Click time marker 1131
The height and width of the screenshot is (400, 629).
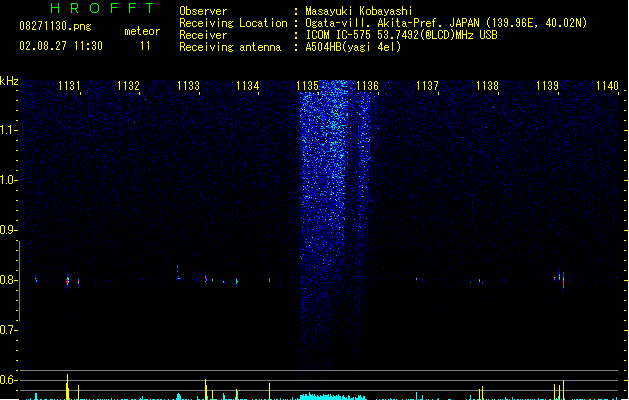pos(69,86)
